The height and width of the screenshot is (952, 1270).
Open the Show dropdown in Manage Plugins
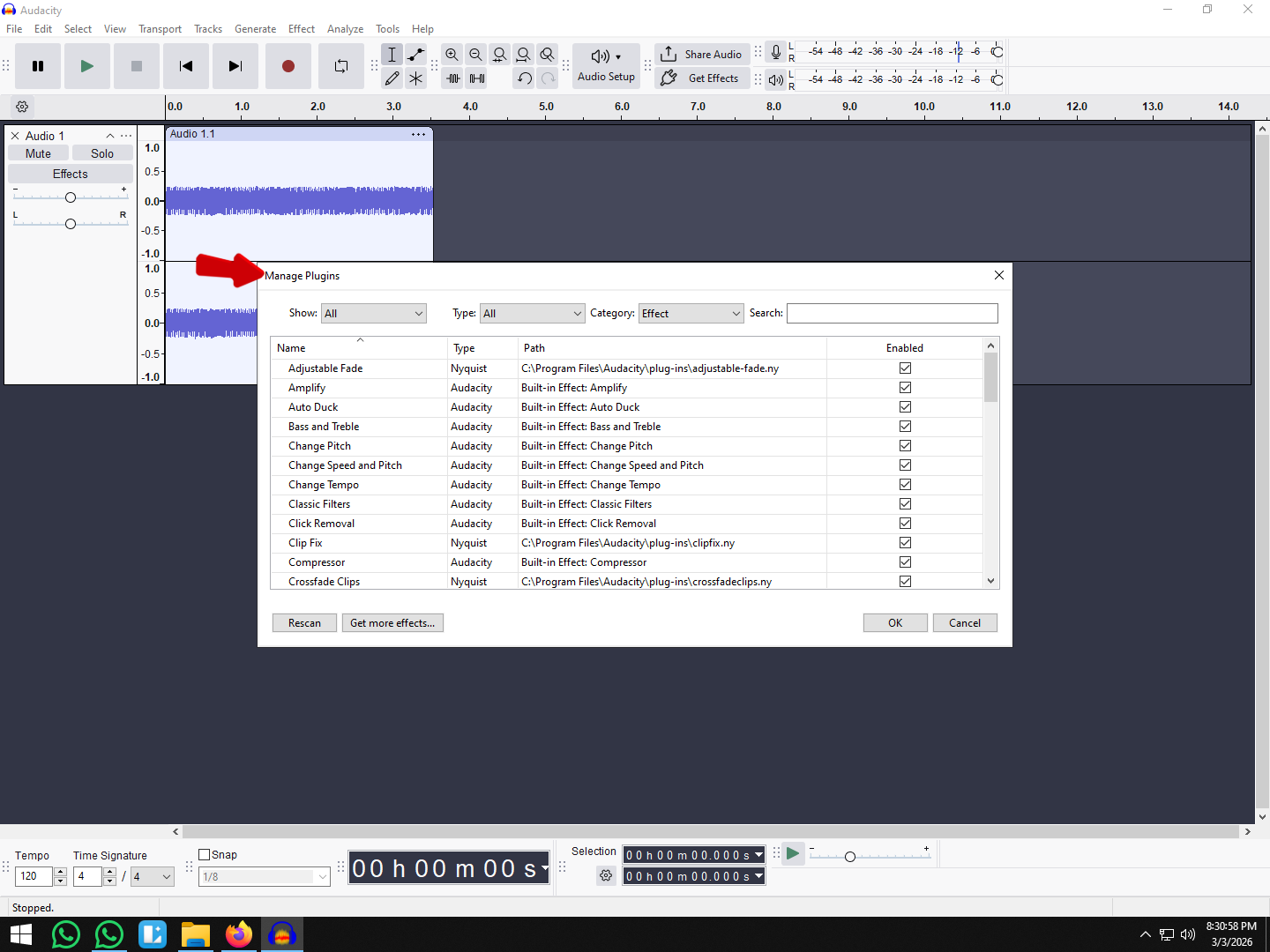point(373,314)
